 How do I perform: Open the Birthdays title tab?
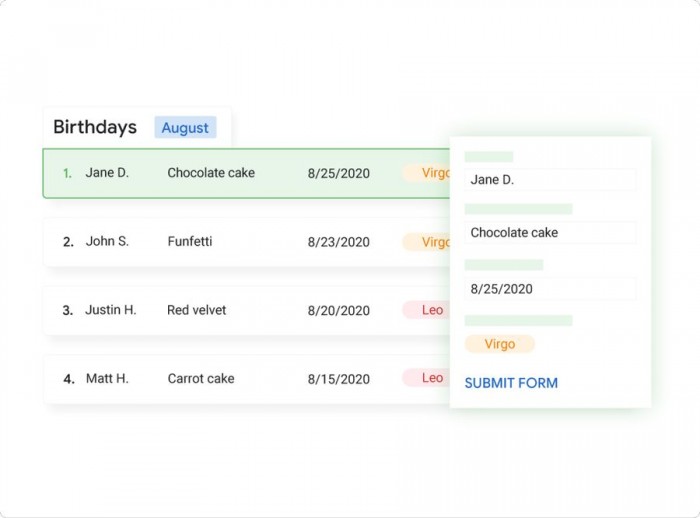click(95, 127)
